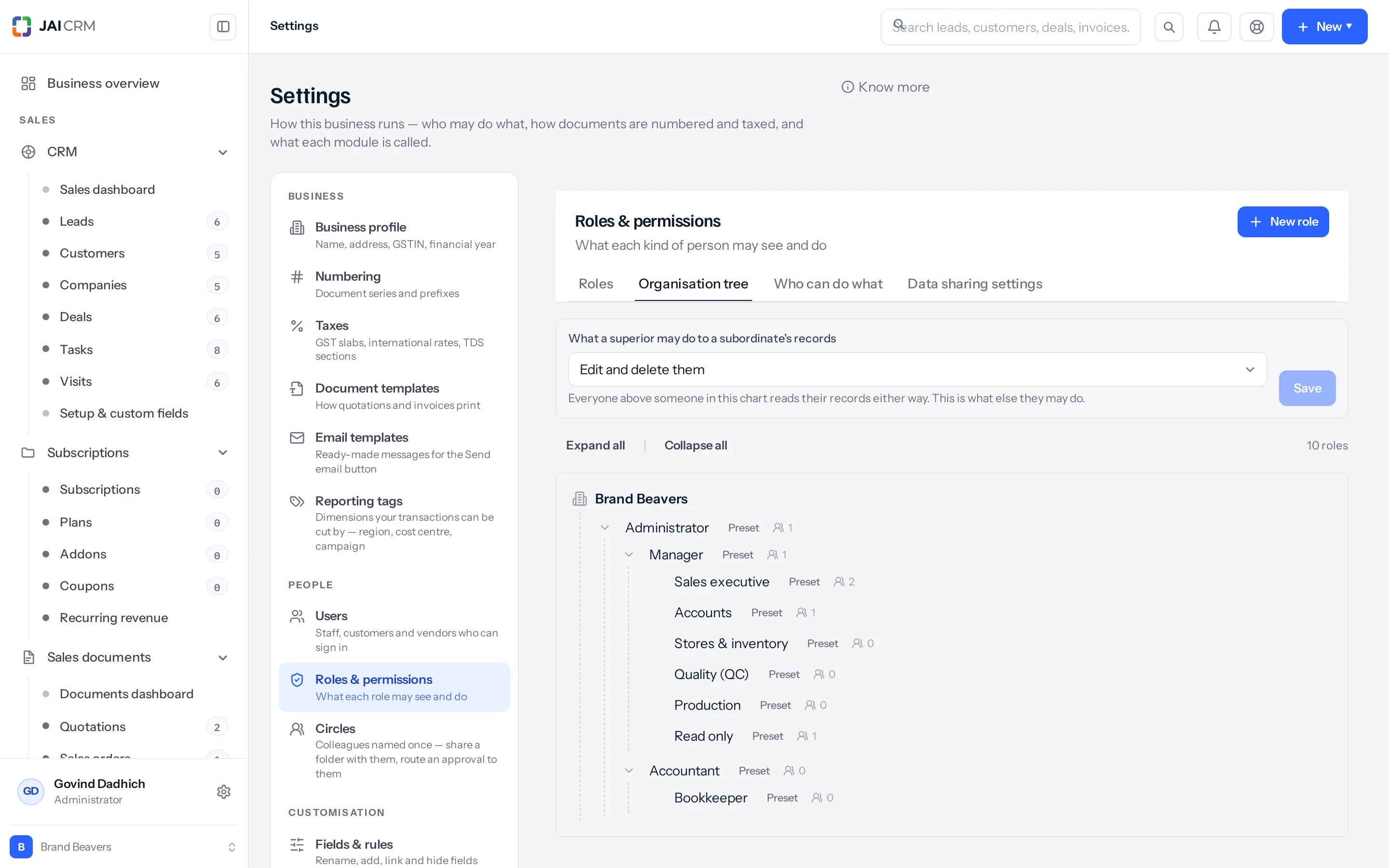Switch to Who can do what tab
1389x868 pixels.
[828, 284]
